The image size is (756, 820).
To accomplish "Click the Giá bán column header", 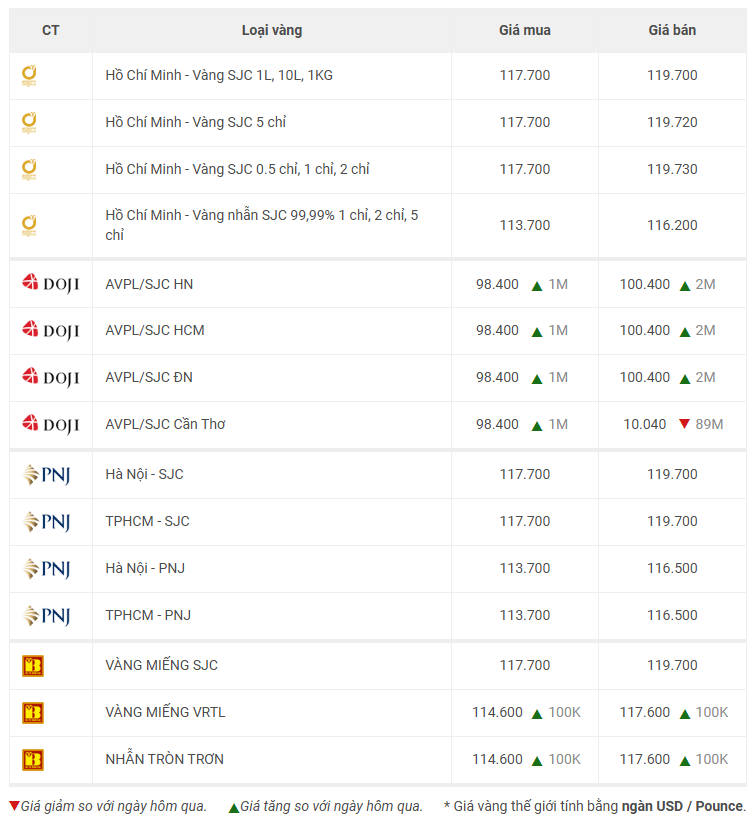I will (672, 30).
